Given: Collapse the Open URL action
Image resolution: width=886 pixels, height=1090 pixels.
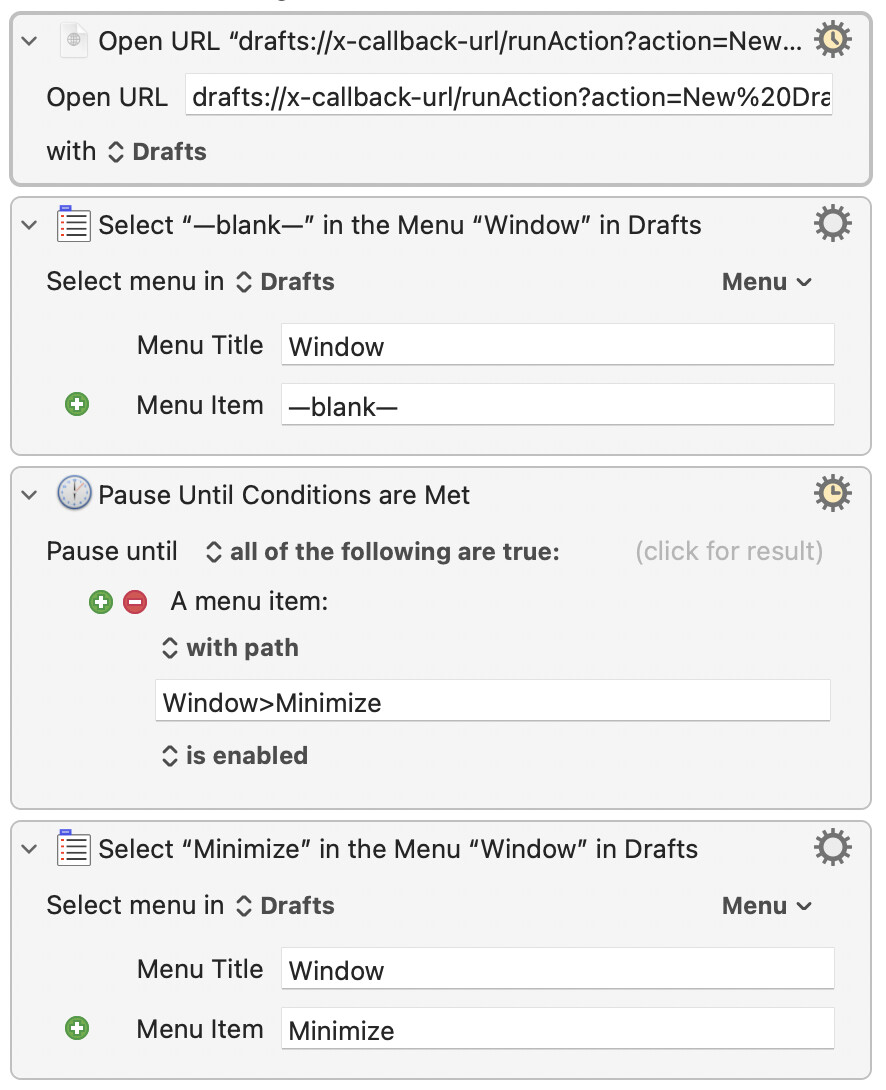Looking at the screenshot, I should click(30, 41).
